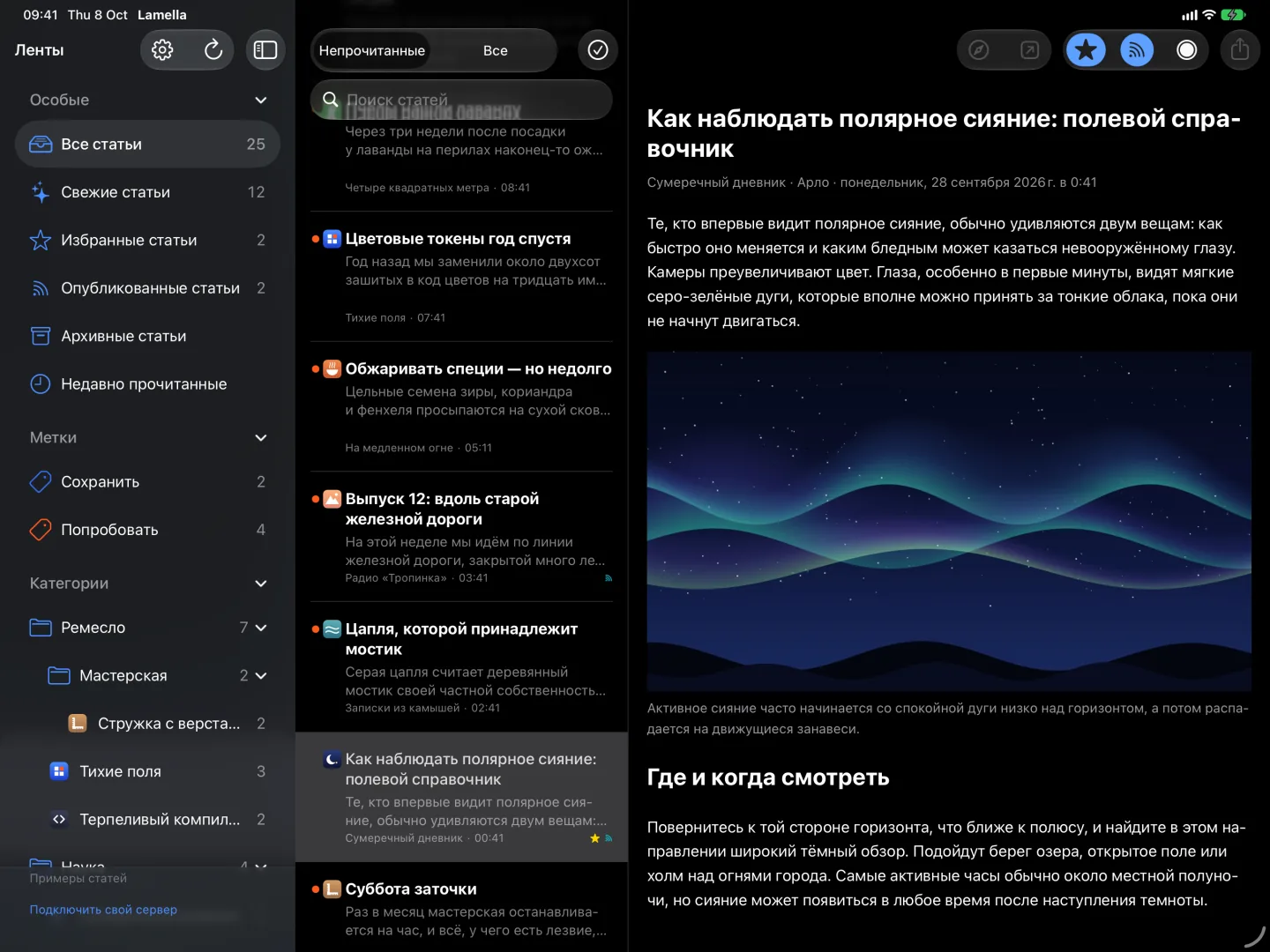Viewport: 1270px width, 952px height.
Task: Open article Обжаривать специи — но недолго
Action: click(461, 406)
